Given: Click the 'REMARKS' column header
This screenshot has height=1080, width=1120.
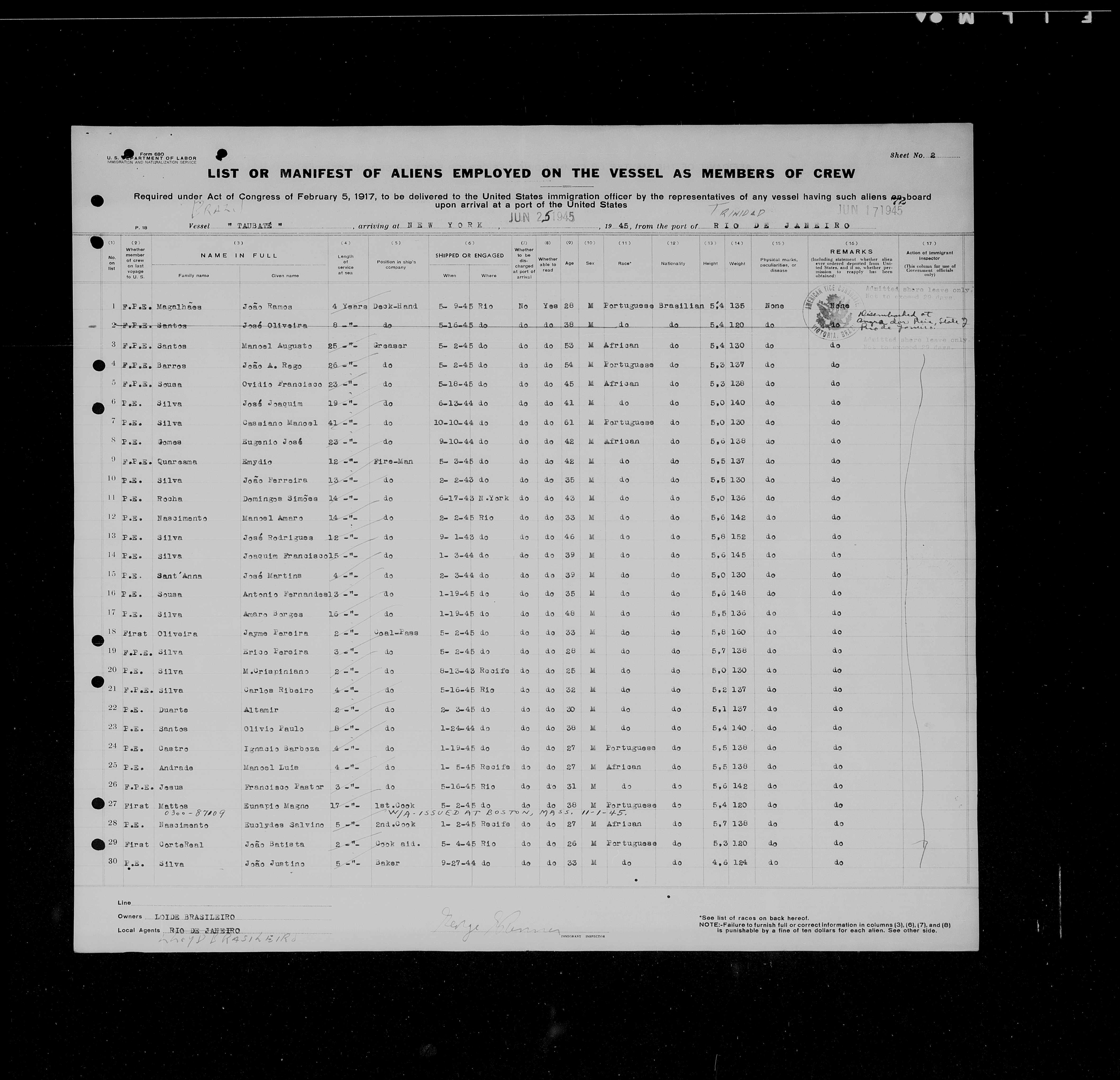Looking at the screenshot, I should point(852,252).
